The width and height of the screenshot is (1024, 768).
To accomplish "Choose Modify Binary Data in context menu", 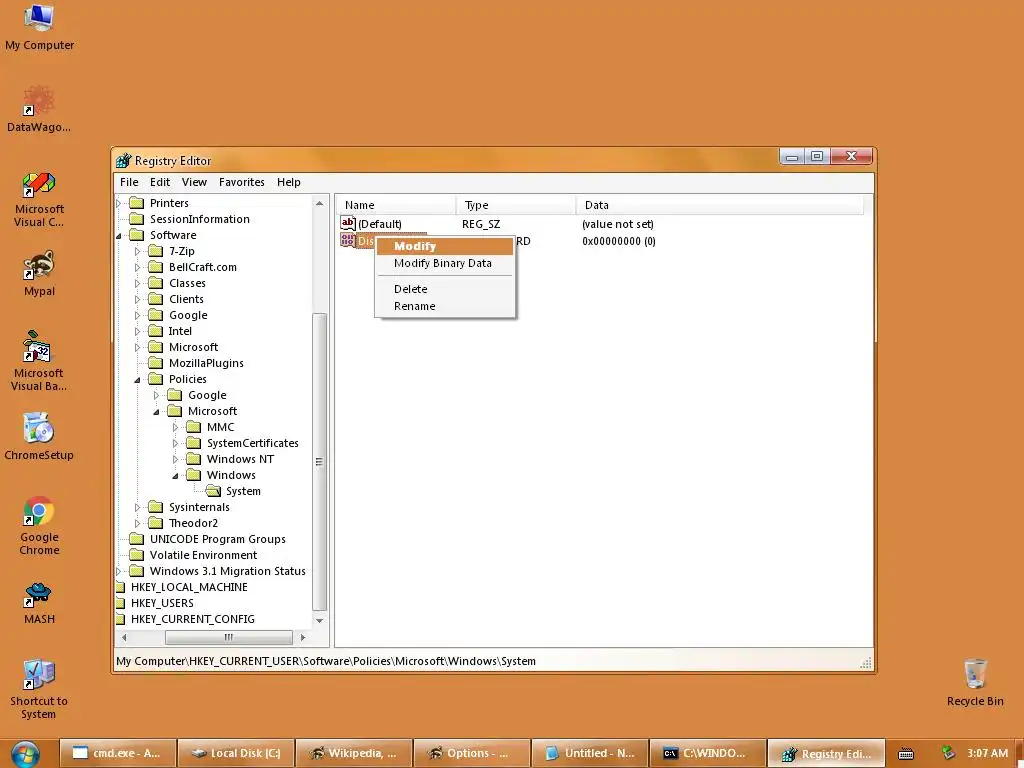I will (x=445, y=263).
